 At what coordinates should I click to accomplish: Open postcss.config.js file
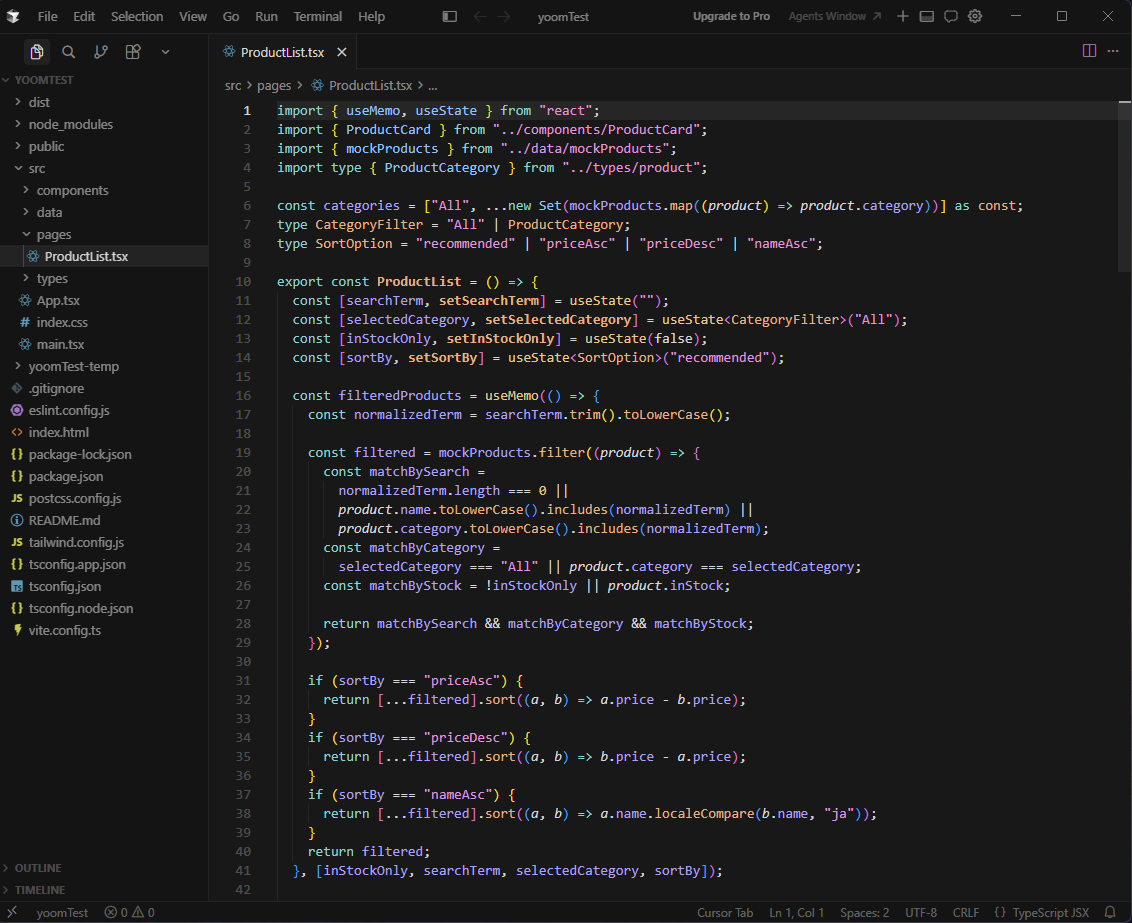click(105, 499)
